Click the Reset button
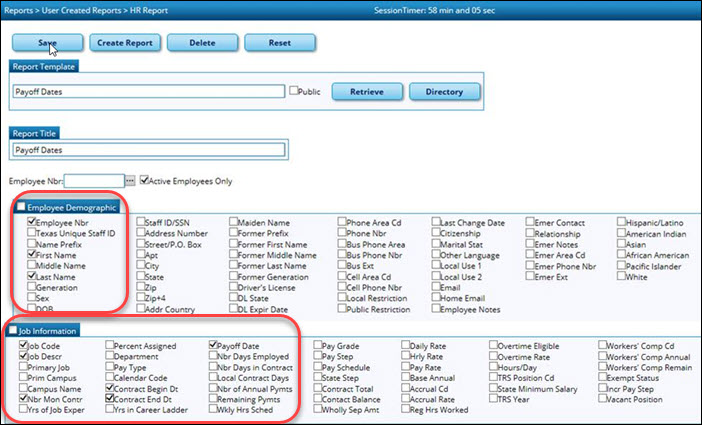702x425 pixels. click(280, 43)
